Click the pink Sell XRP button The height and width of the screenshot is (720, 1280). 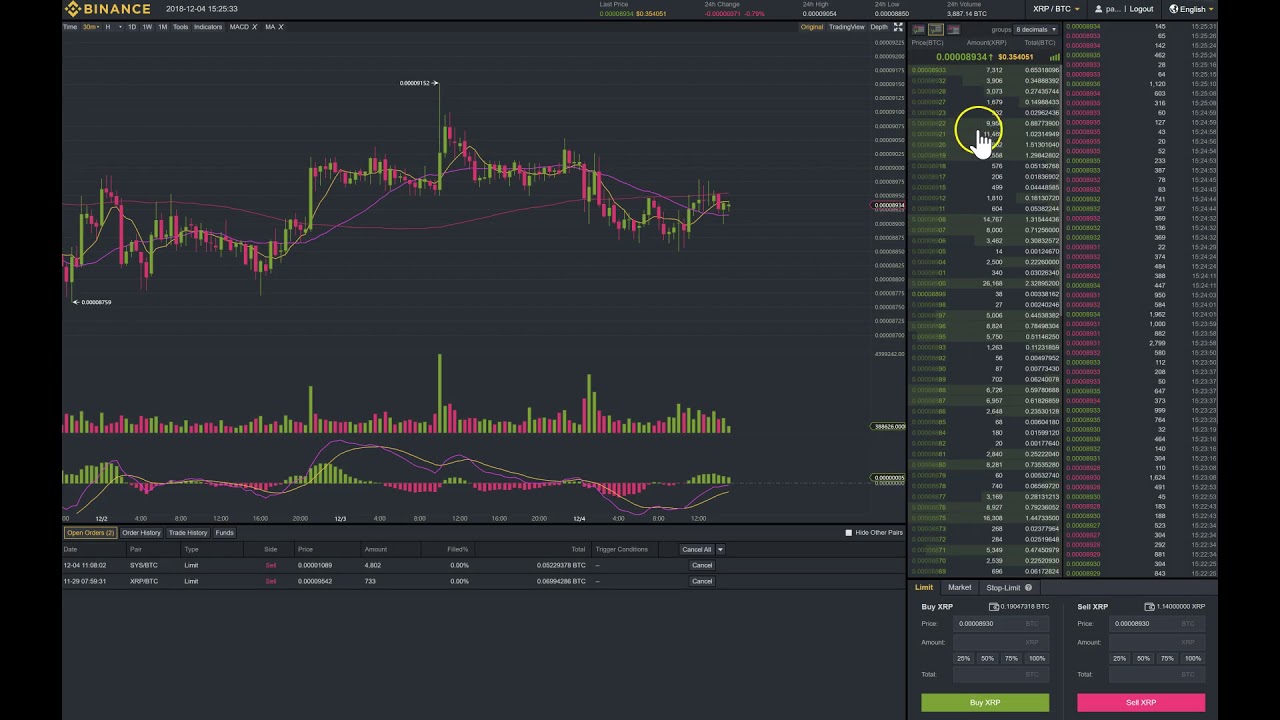tap(1141, 702)
